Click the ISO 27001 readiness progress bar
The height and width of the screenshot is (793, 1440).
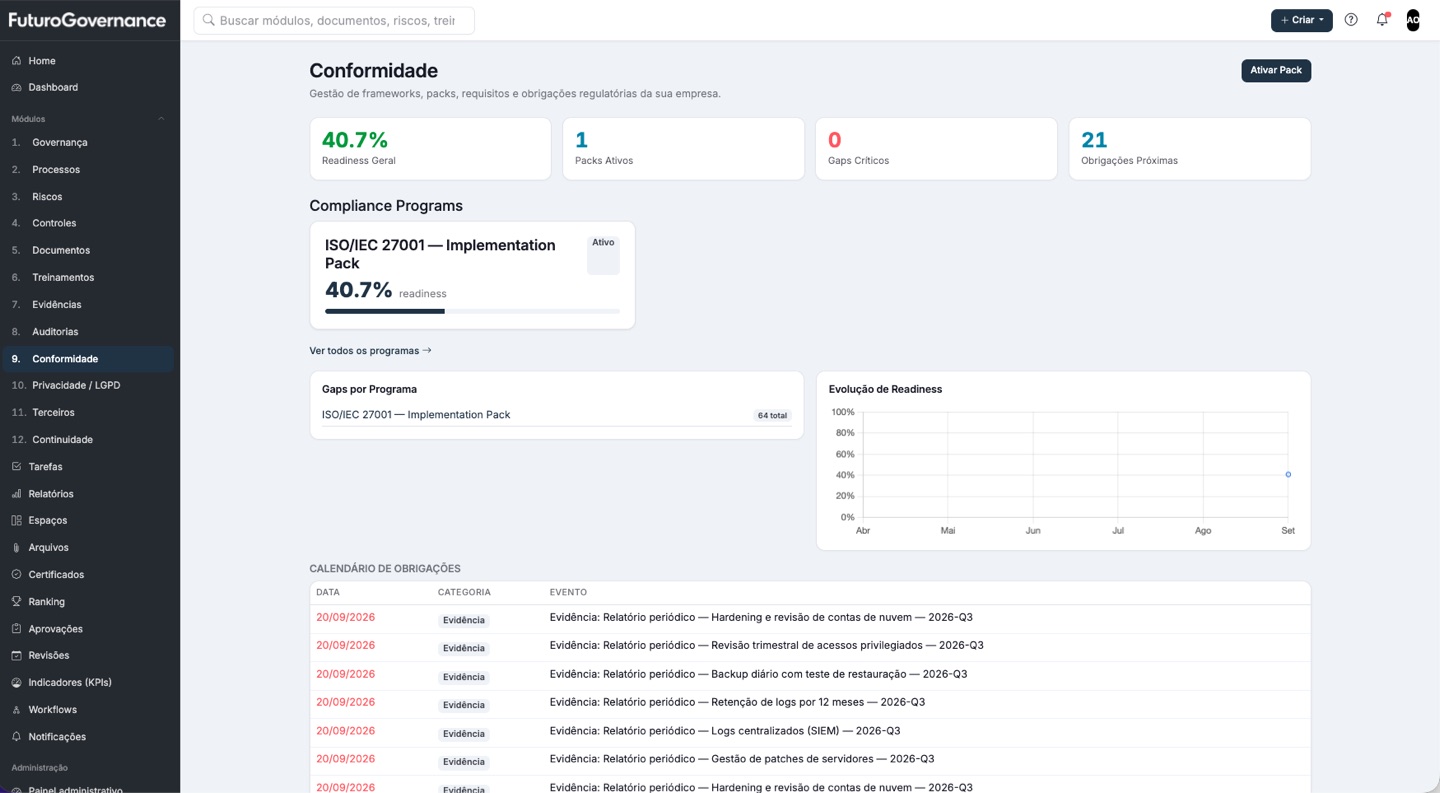472,311
